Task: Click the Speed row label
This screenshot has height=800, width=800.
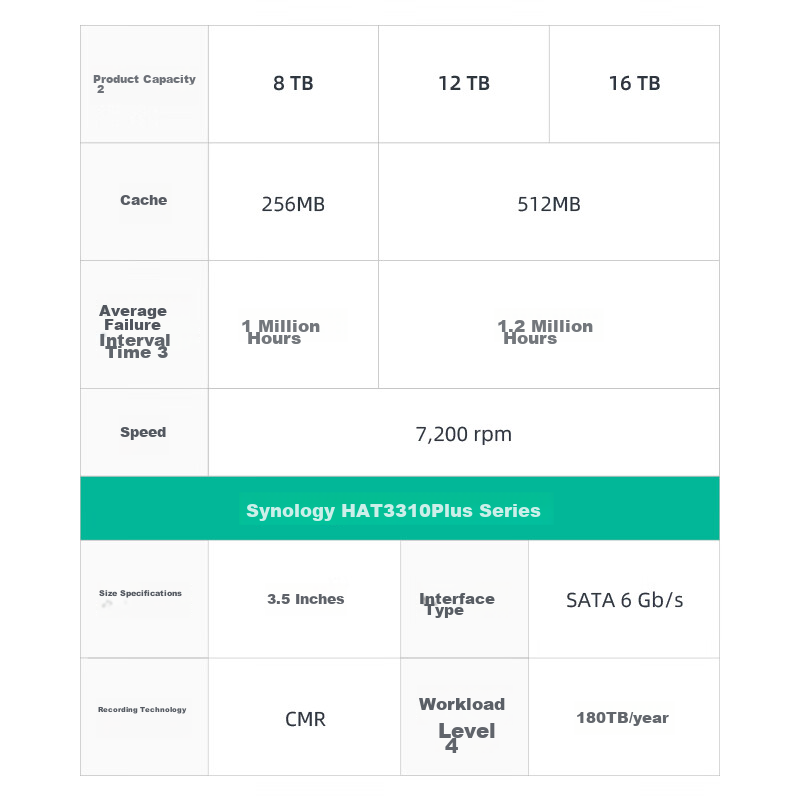Action: [143, 432]
